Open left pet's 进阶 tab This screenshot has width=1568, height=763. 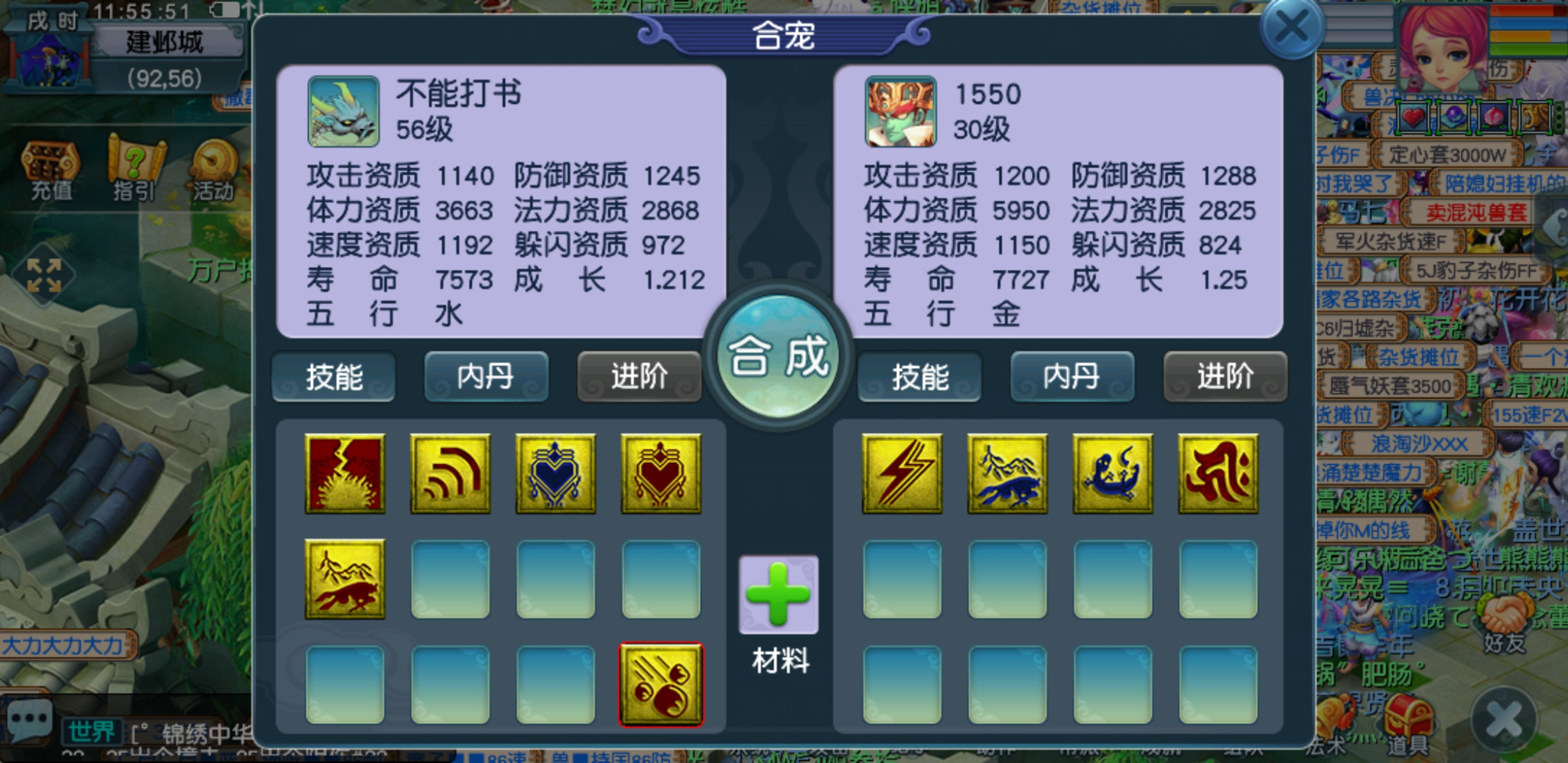point(639,376)
